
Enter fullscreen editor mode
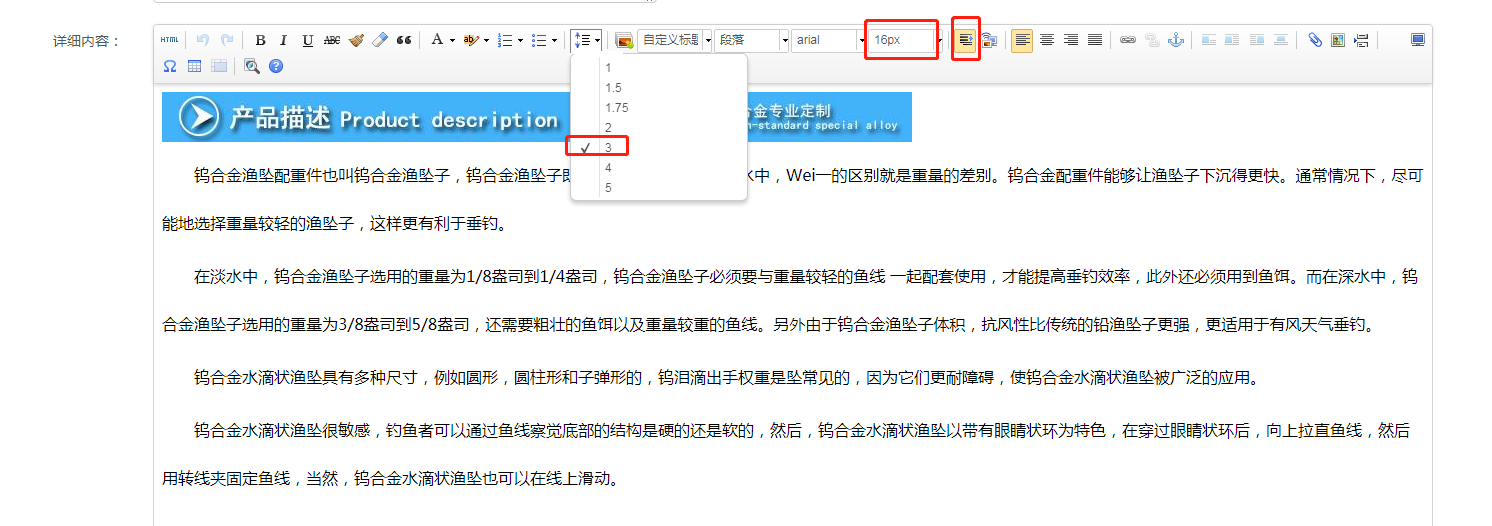(1417, 40)
